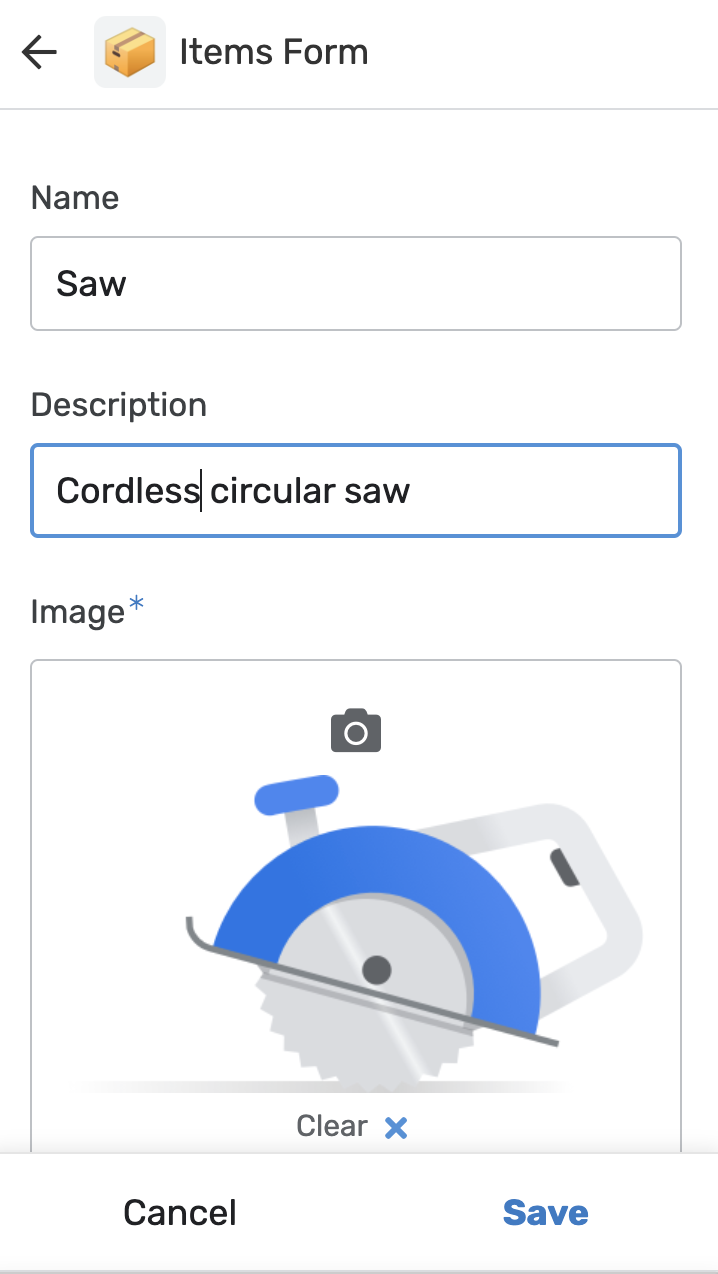Click the Name field label
Image resolution: width=718 pixels, height=1274 pixels.
point(75,198)
